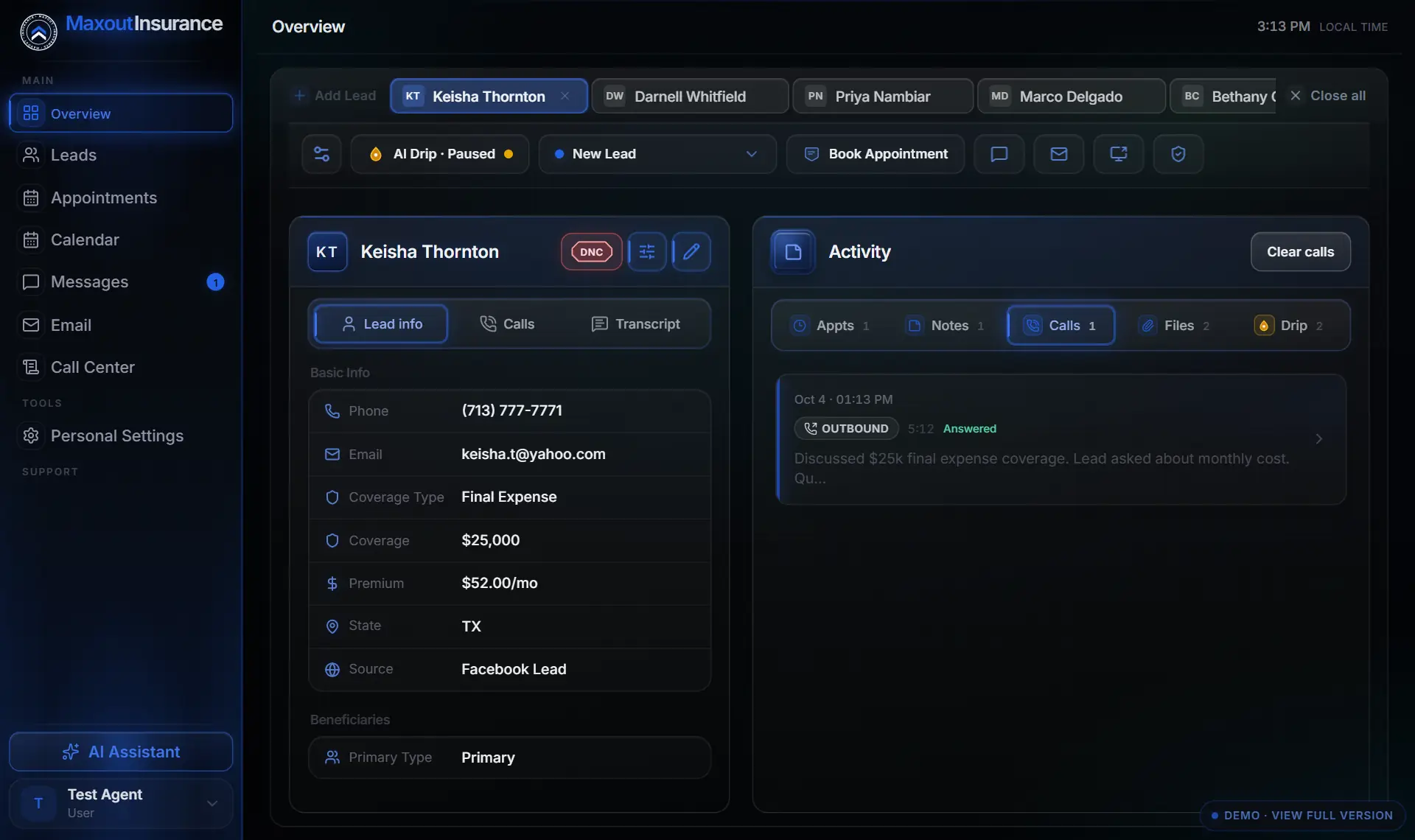Open the Notes activity tab

click(x=946, y=326)
